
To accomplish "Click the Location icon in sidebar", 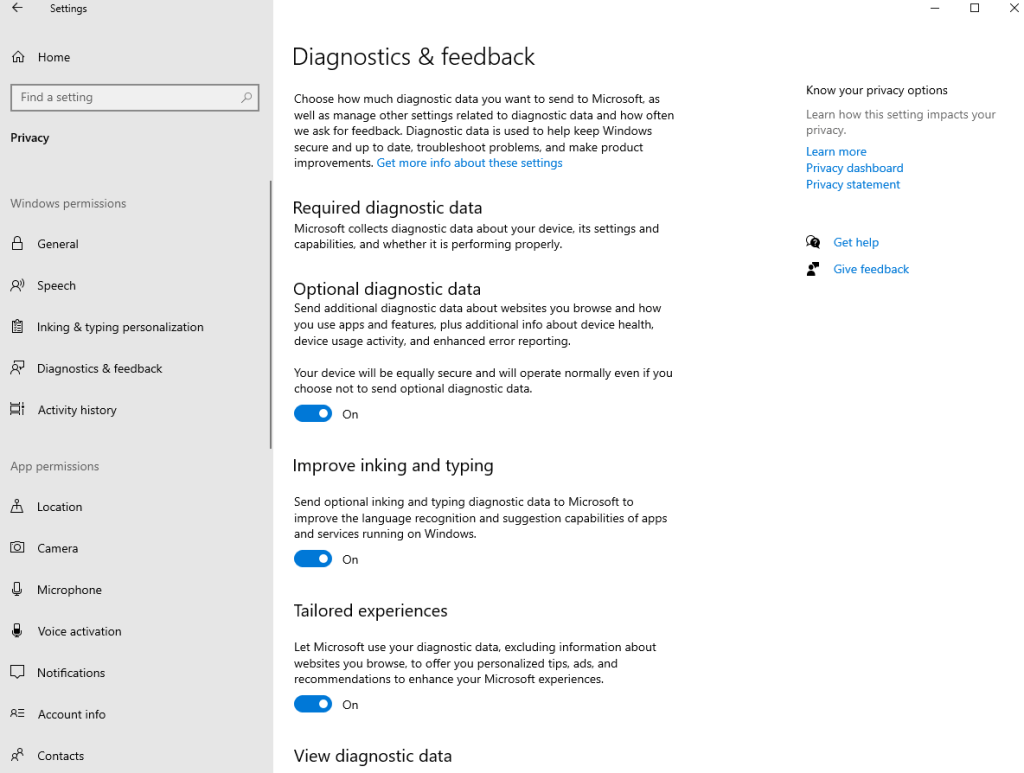I will tap(18, 507).
